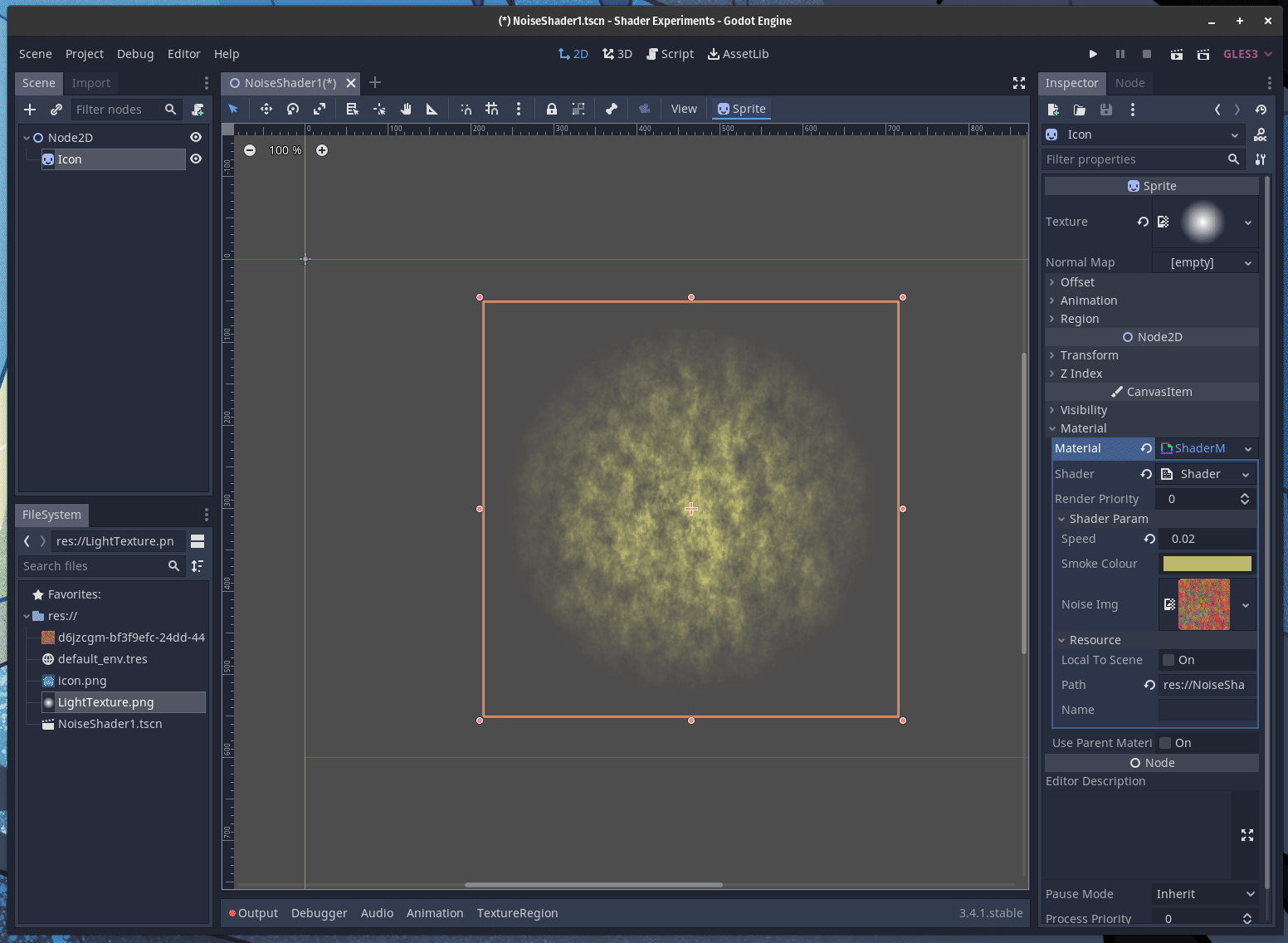Click the Add Node plus button
The width and height of the screenshot is (1288, 943).
(30, 110)
